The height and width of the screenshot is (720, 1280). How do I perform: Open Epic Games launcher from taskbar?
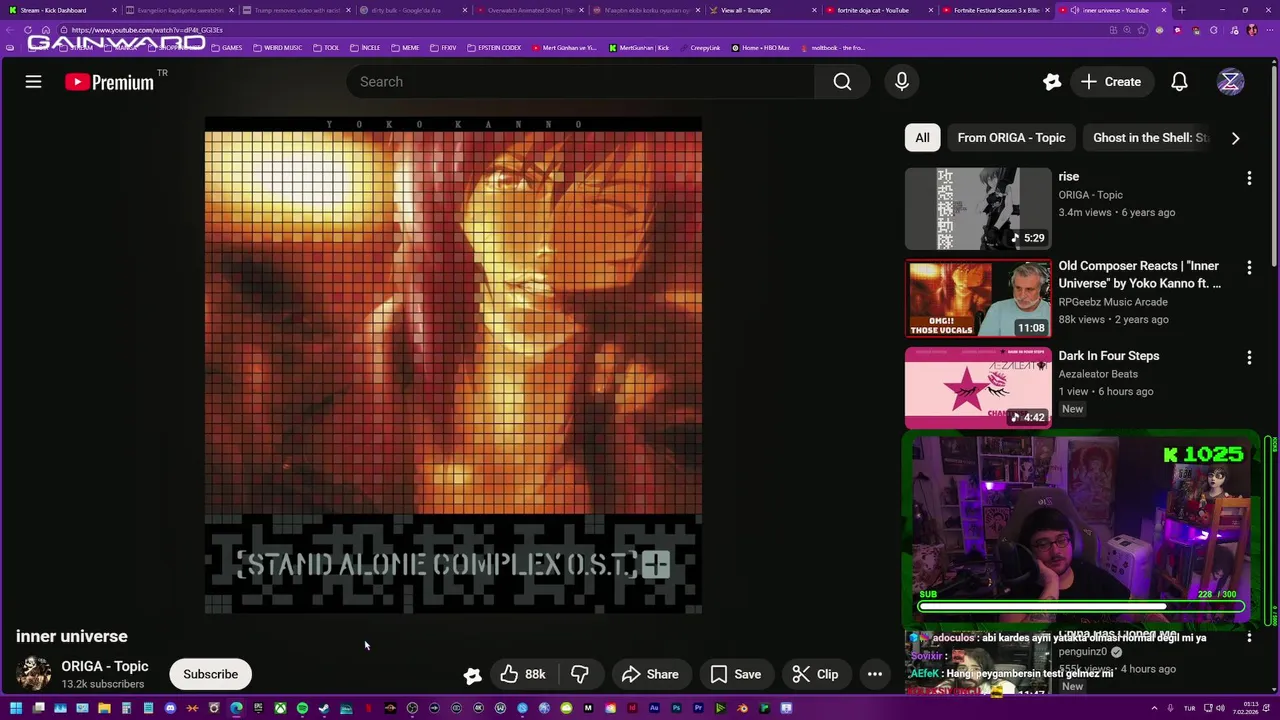(258, 708)
